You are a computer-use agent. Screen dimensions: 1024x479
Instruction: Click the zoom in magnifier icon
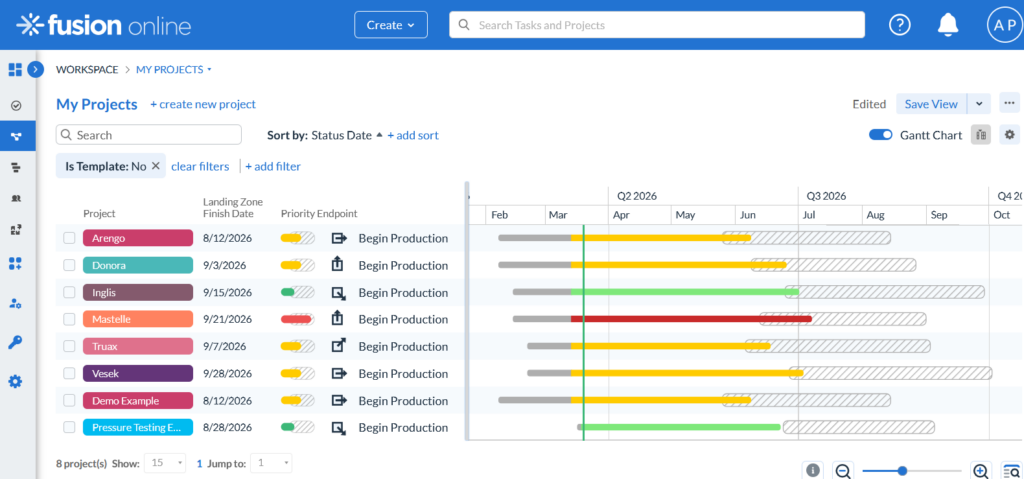pos(981,471)
